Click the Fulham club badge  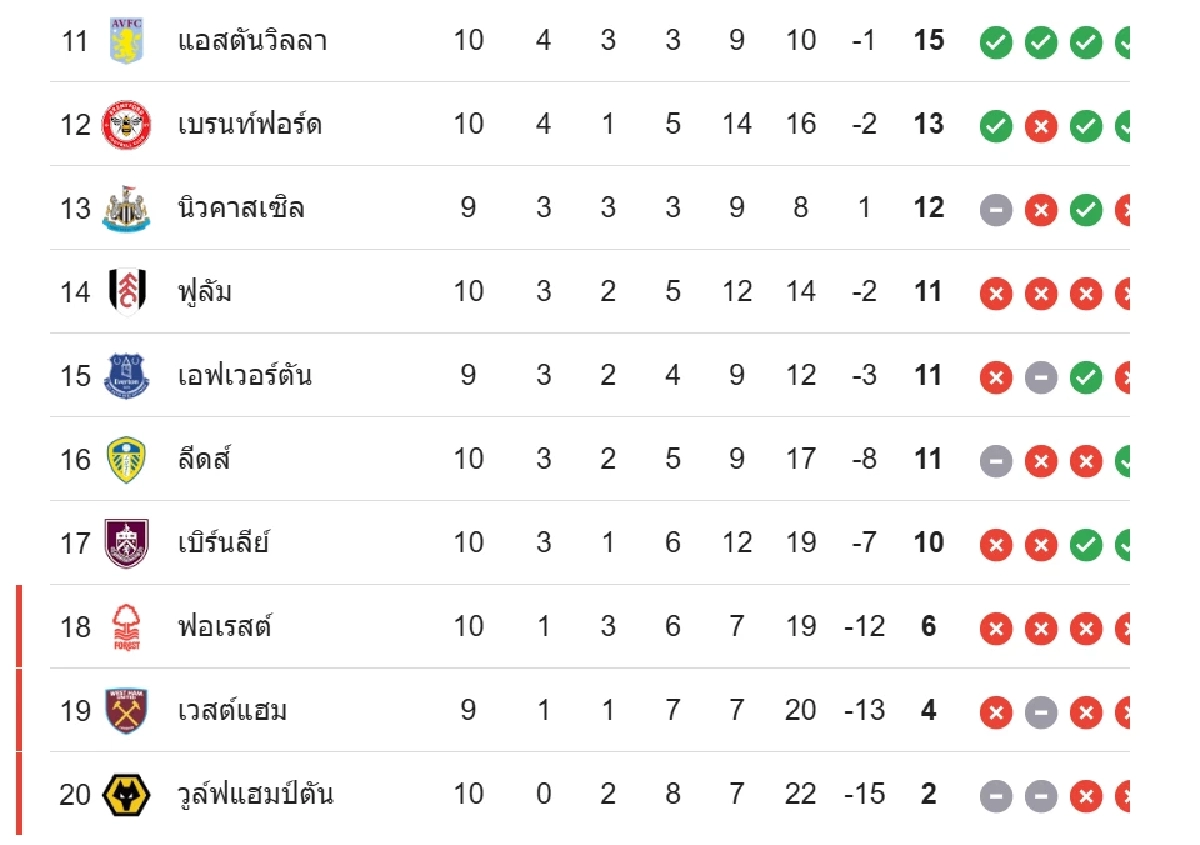click(x=126, y=292)
